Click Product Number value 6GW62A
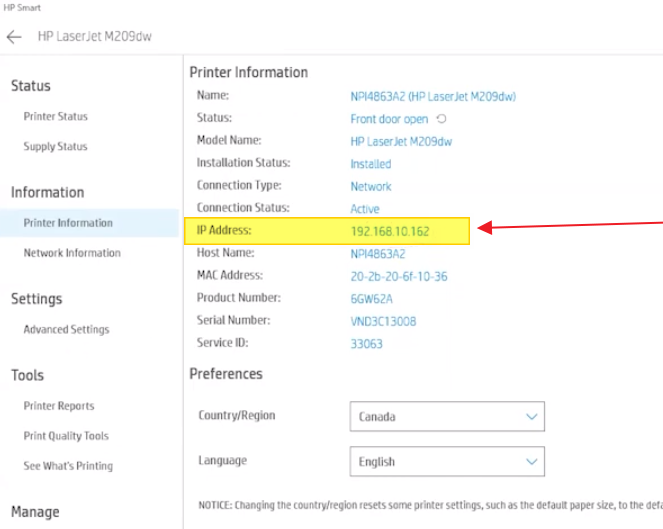 click(371, 299)
